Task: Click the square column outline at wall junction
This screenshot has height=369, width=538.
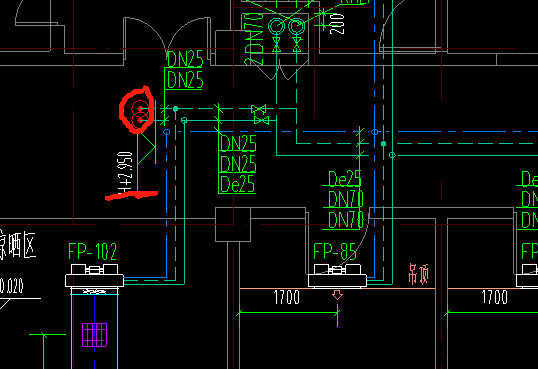Action: [233, 224]
